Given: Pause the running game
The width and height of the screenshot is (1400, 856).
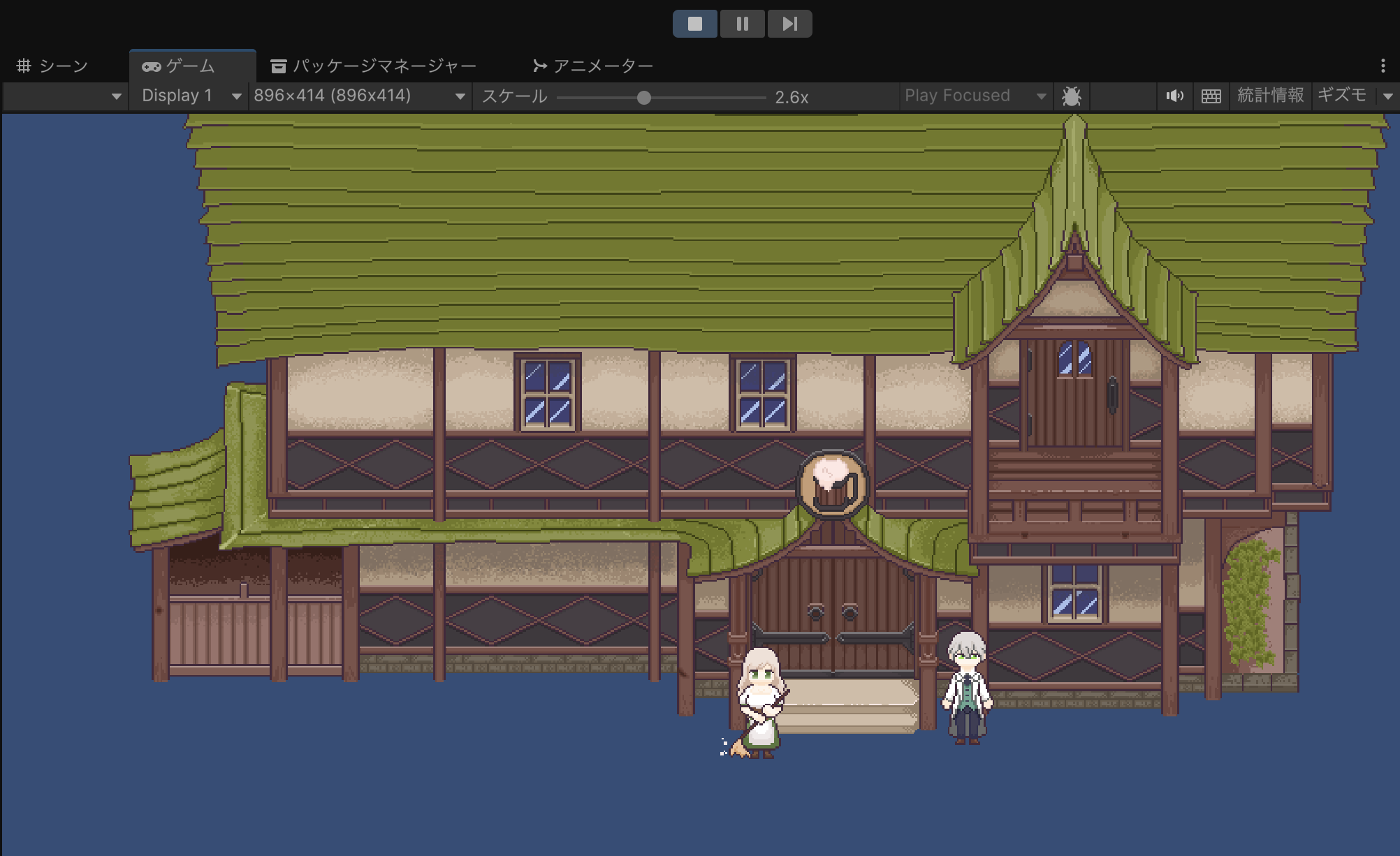Looking at the screenshot, I should [x=742, y=24].
